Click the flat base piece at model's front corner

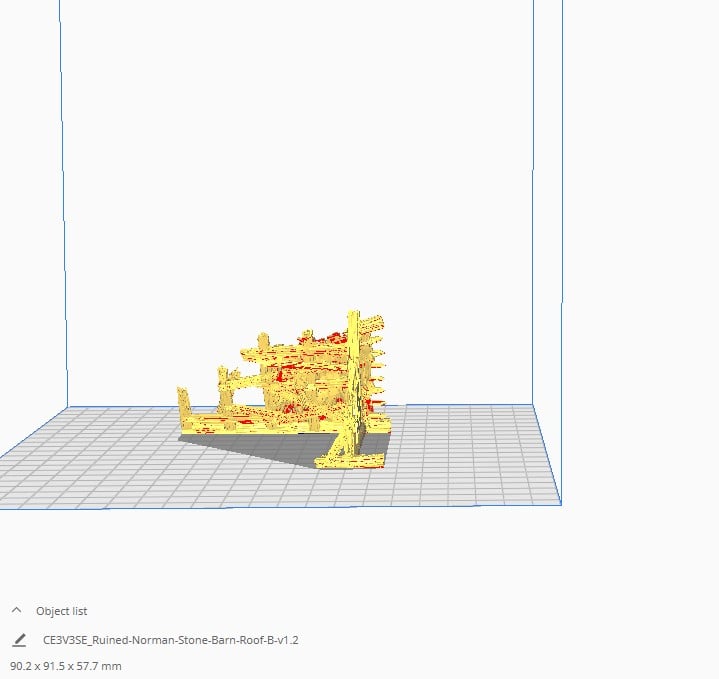pyautogui.click(x=350, y=462)
